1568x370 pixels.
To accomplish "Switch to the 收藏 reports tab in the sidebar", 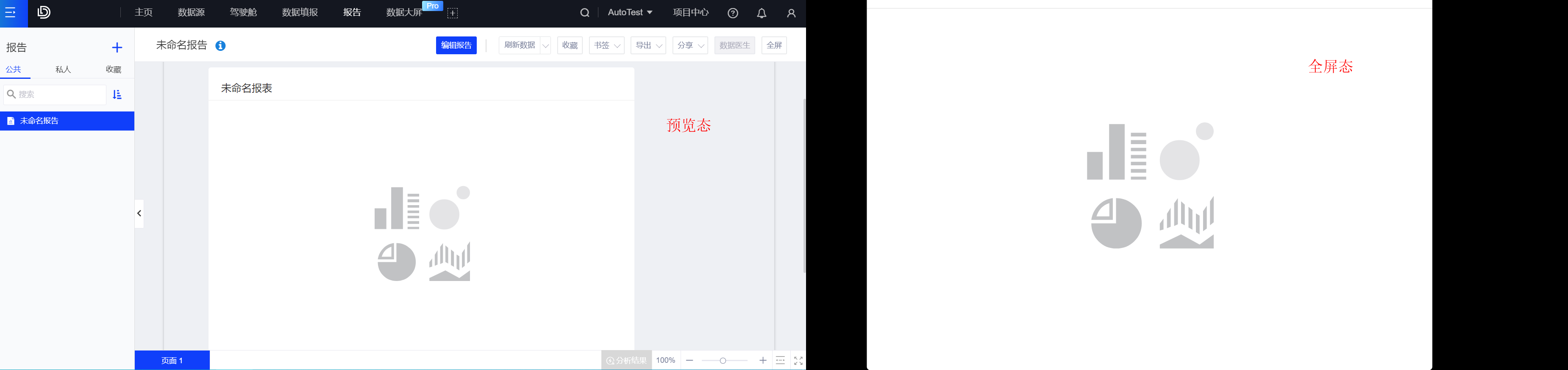I will (x=113, y=70).
